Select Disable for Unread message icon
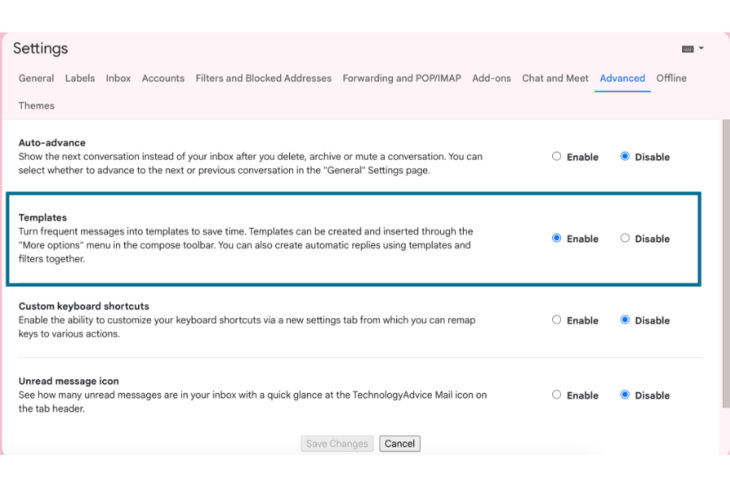Screen dimensions: 730x487 pyautogui.click(x=625, y=395)
